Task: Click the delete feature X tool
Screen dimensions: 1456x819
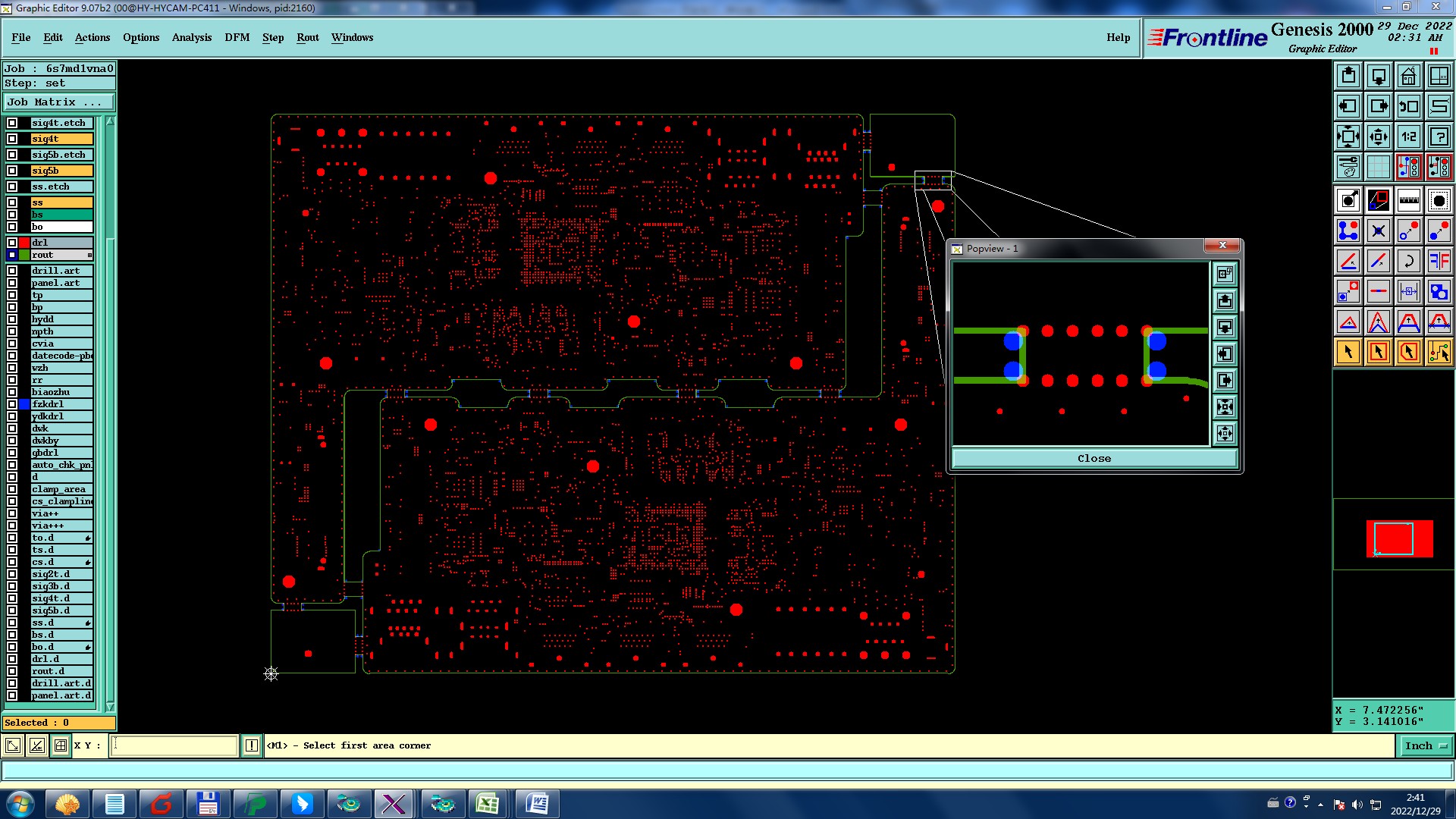Action: tap(1378, 231)
